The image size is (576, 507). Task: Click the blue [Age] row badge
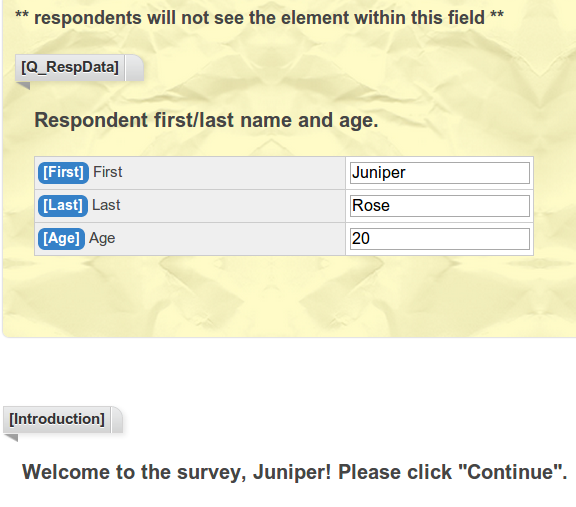[x=61, y=239]
